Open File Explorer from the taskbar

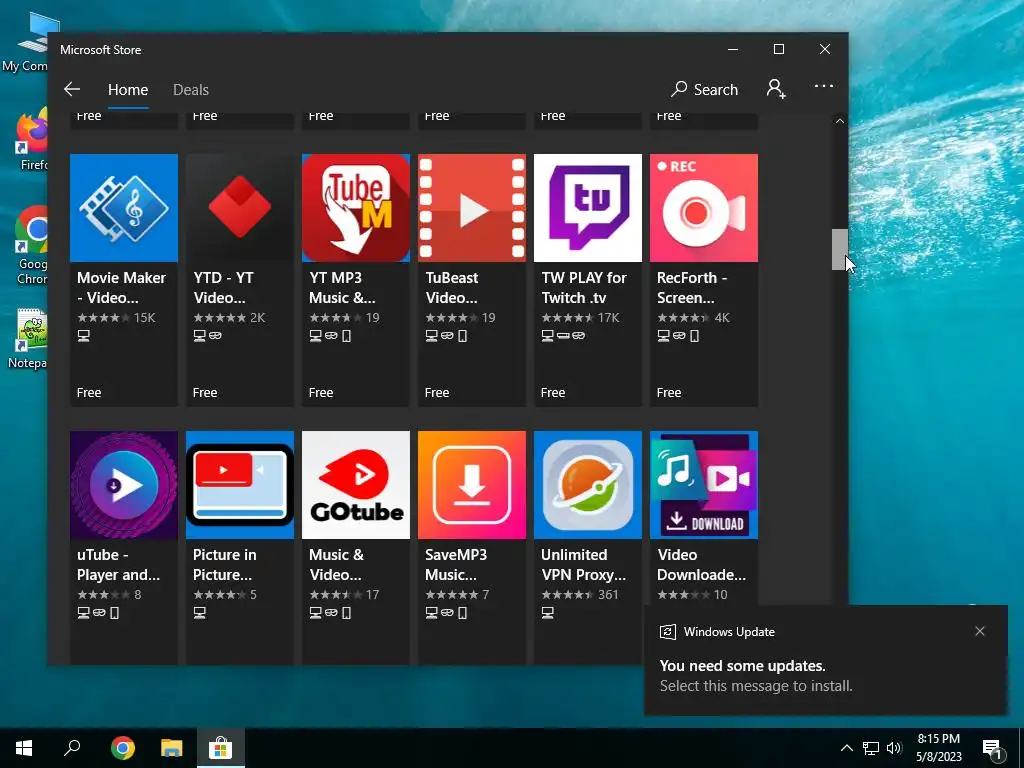[172, 748]
